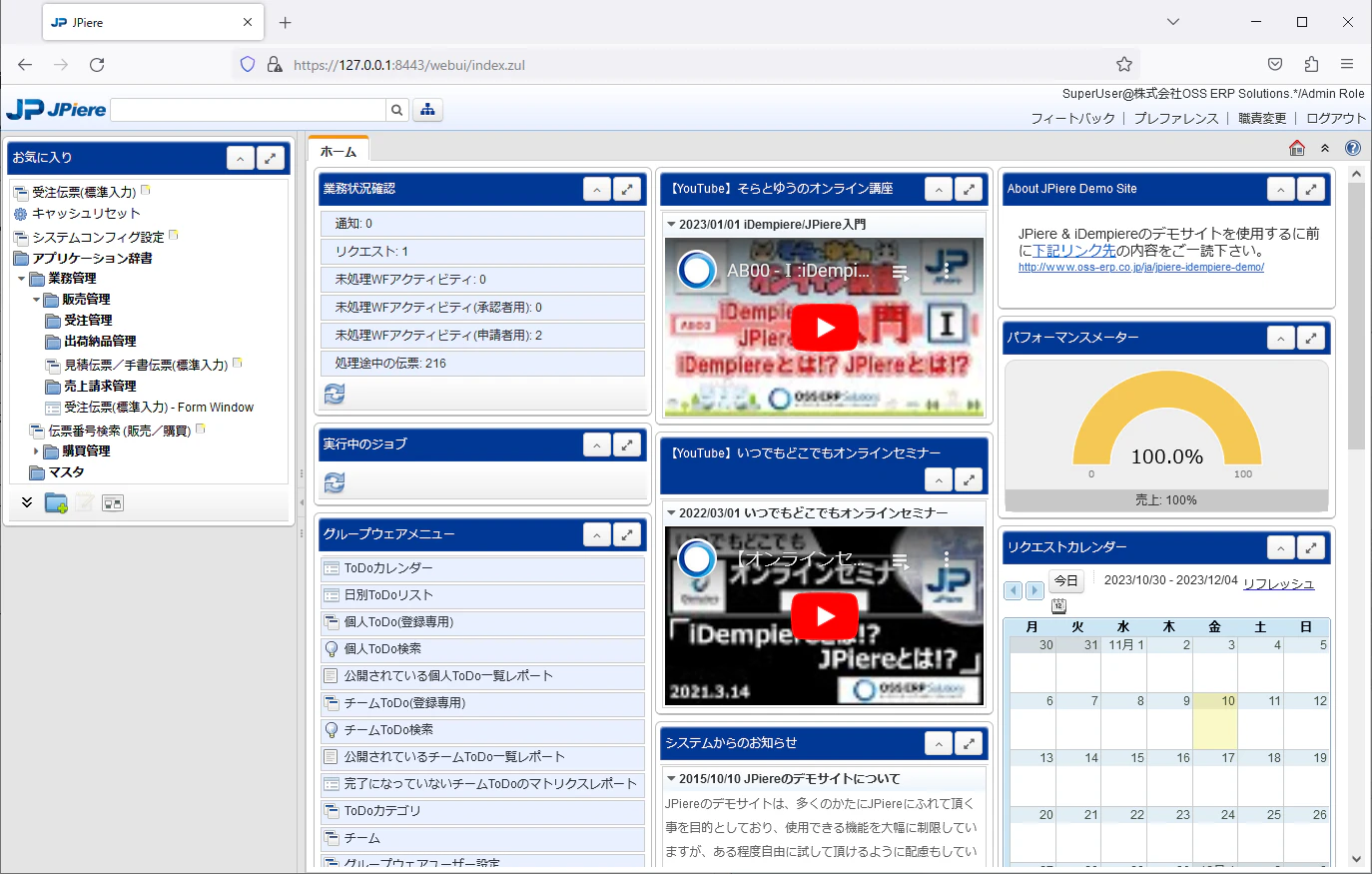Image resolution: width=1372 pixels, height=874 pixels.
Task: Open the browser extensions icon
Action: (1311, 64)
